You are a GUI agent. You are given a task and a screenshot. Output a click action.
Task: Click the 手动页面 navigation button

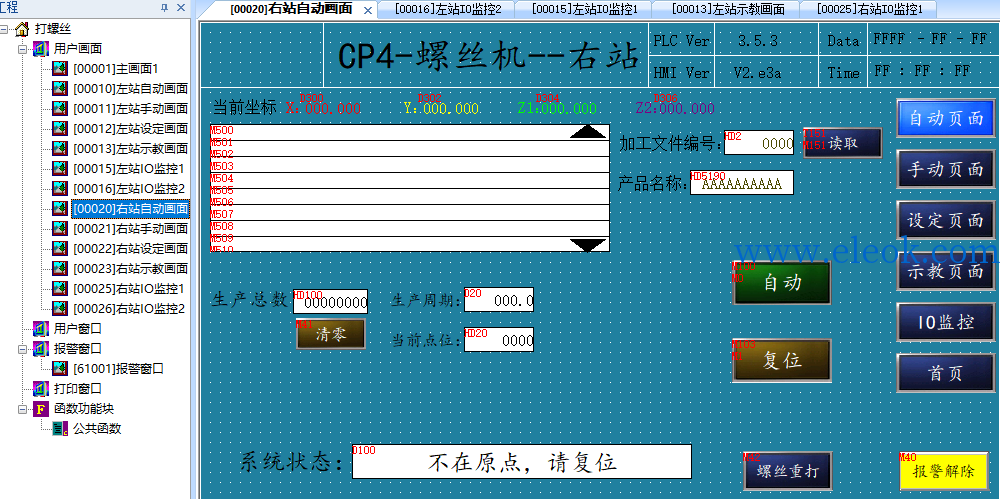946,169
